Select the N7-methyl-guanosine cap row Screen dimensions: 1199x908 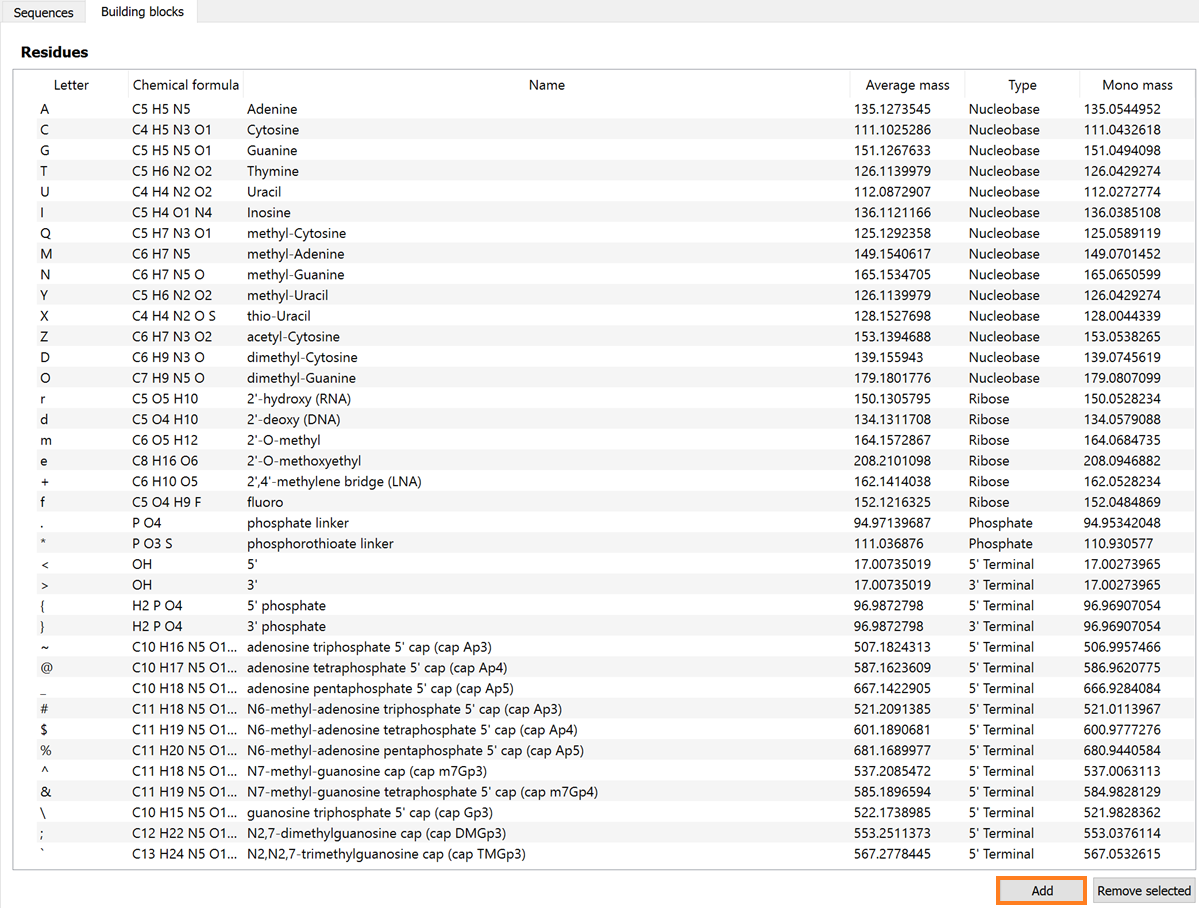[400, 771]
